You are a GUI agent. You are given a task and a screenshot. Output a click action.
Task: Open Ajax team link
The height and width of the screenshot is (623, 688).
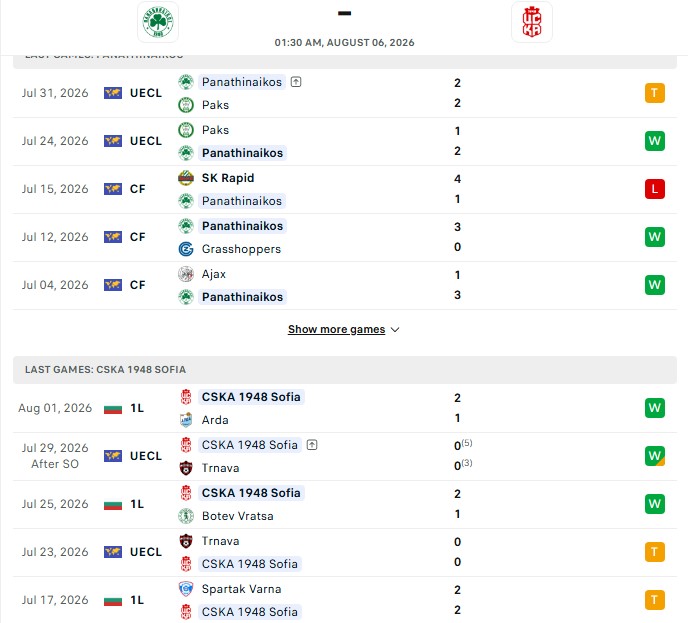214,274
